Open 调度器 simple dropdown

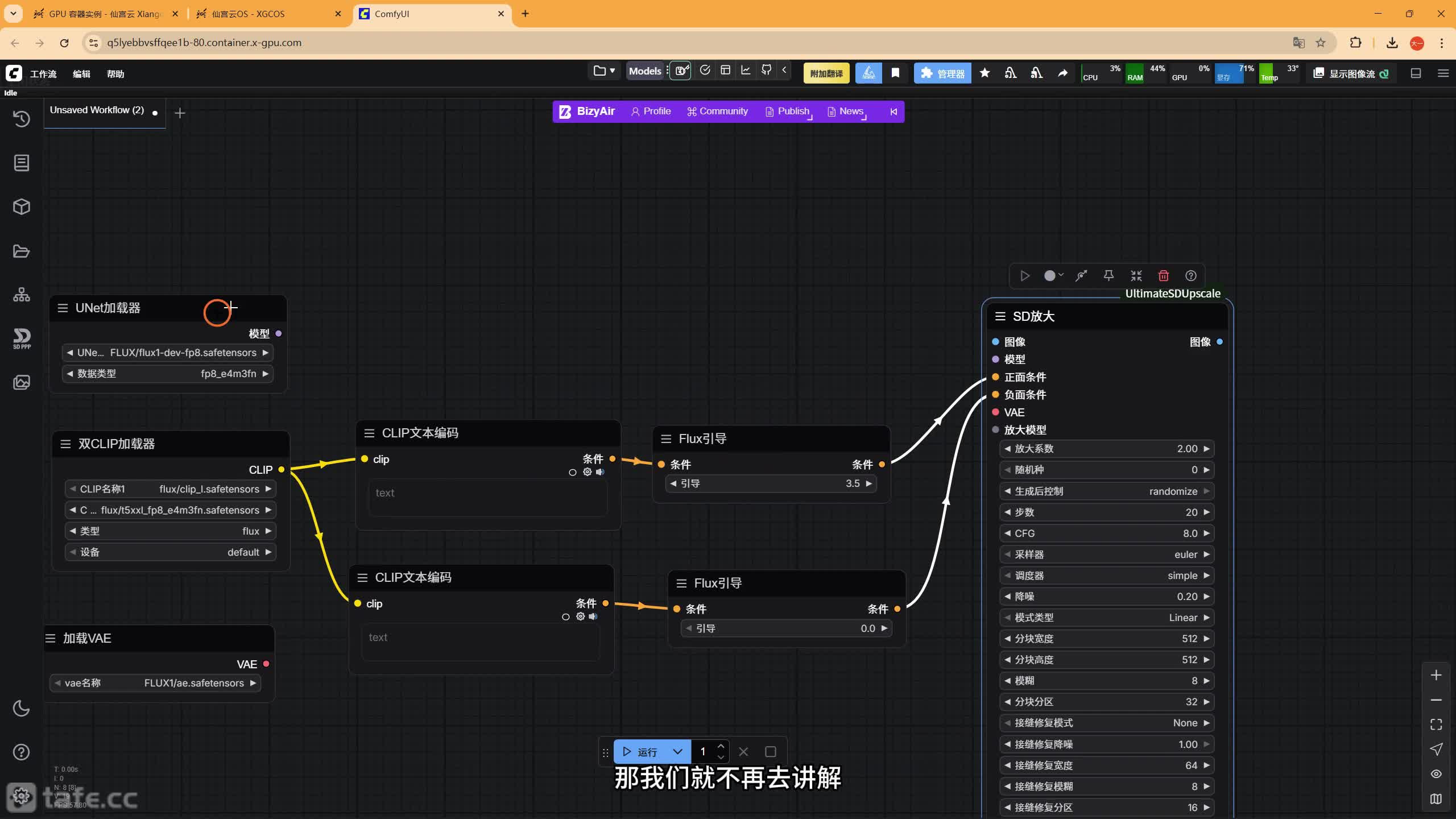pos(1107,576)
